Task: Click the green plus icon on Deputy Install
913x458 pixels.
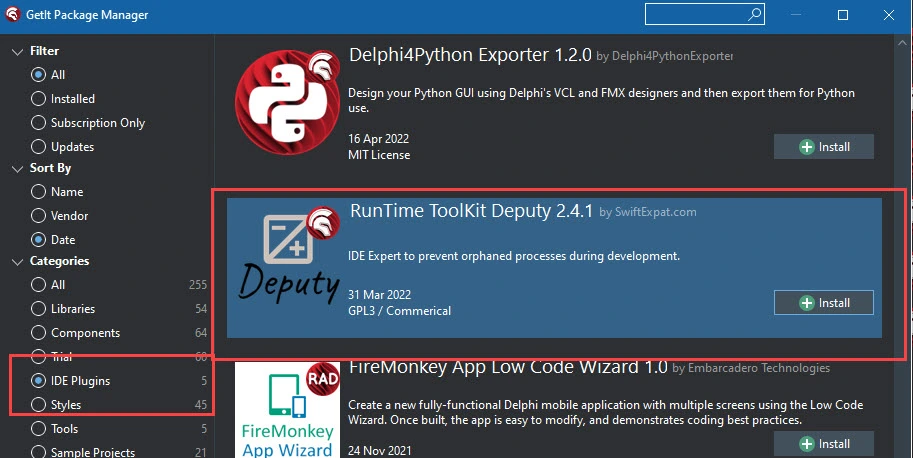Action: coord(807,303)
